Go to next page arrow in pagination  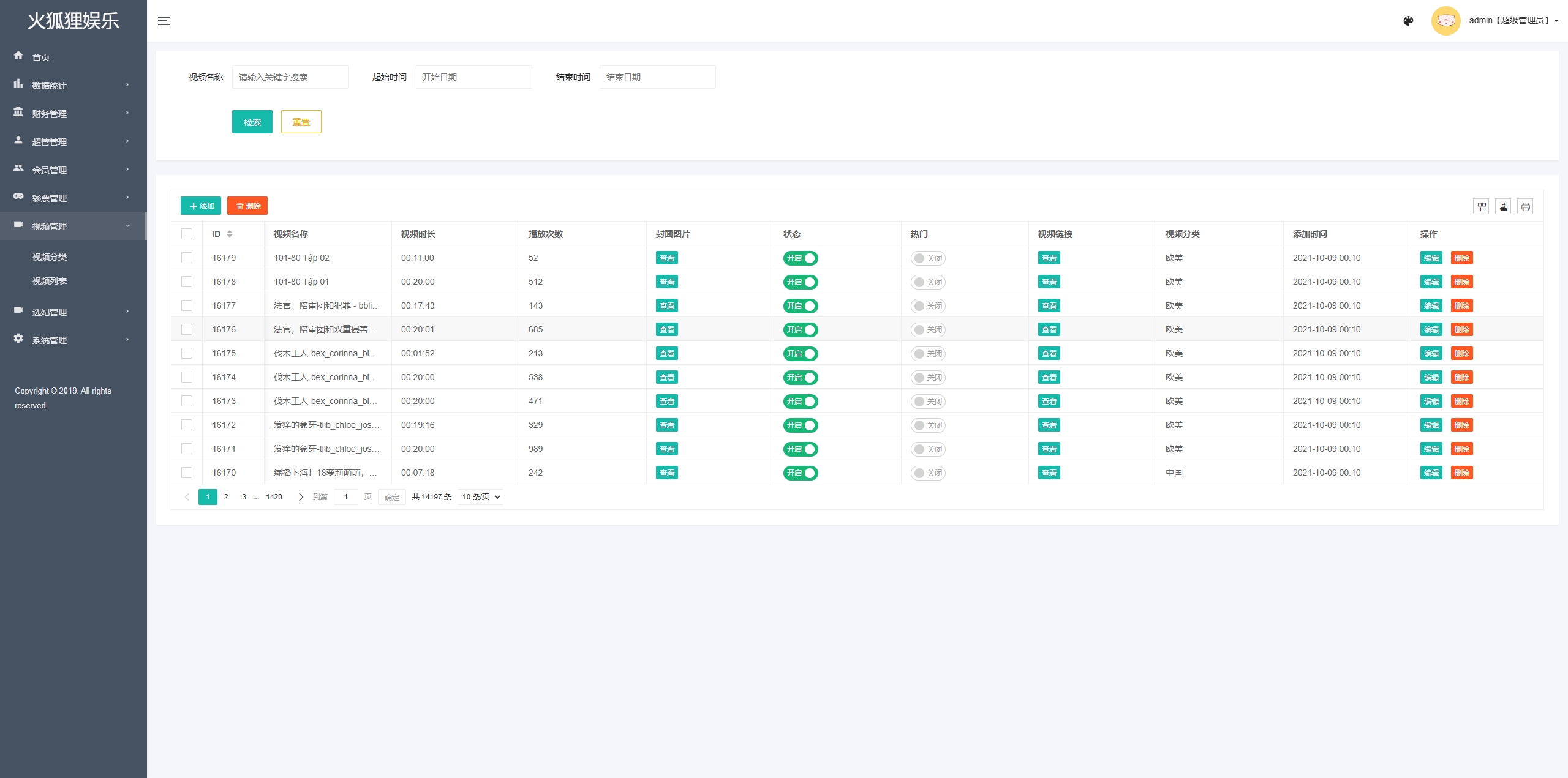(x=301, y=497)
